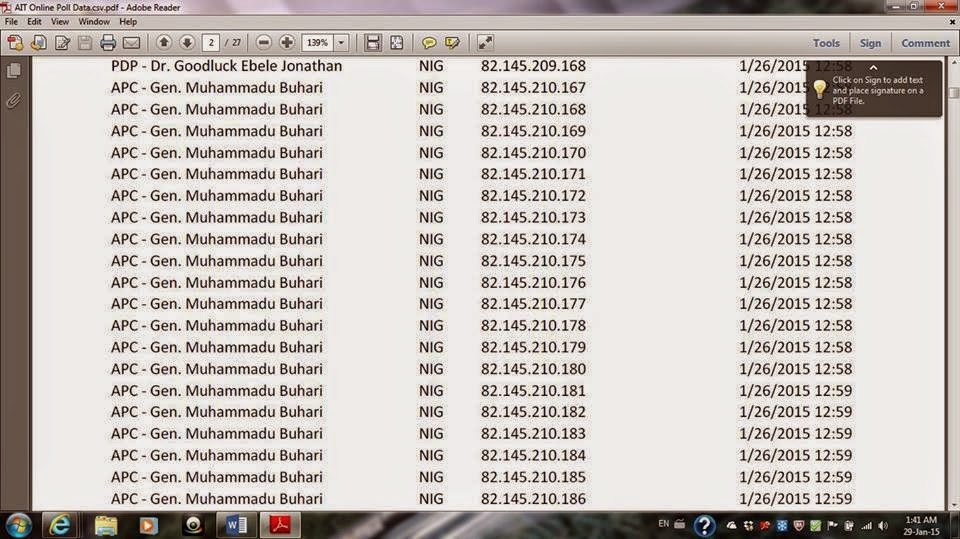This screenshot has width=960, height=539.
Task: Collapse the Sign tip popup with caret
Action: [x=874, y=67]
